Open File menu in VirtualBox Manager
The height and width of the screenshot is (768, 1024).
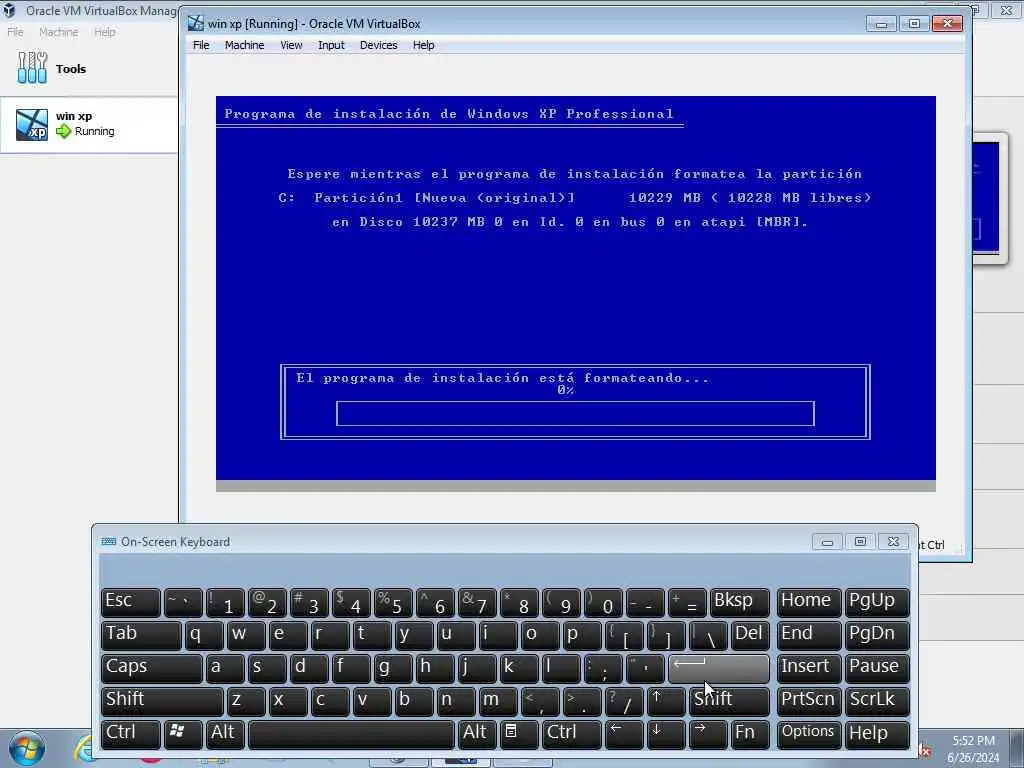pos(15,32)
